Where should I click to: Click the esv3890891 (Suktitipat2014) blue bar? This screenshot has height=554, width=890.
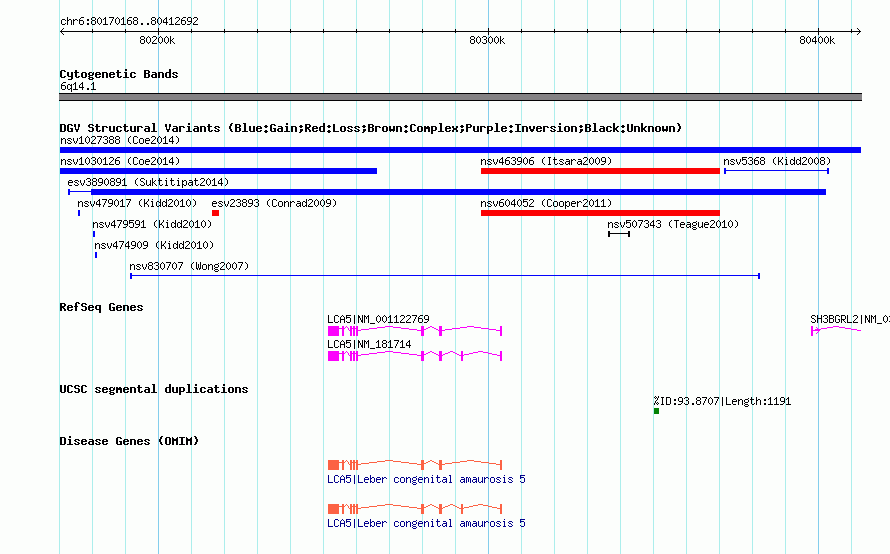point(447,192)
